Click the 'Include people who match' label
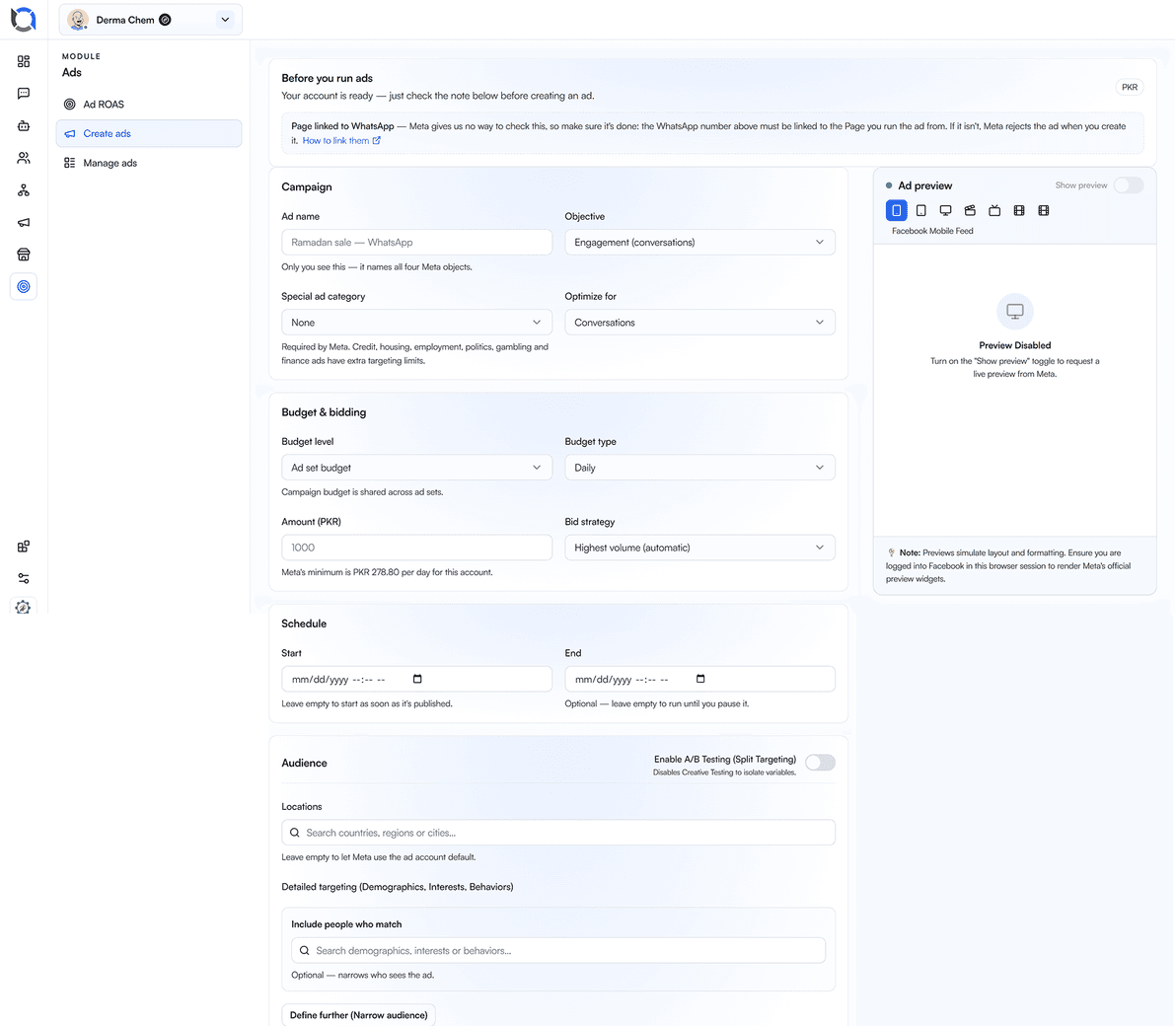The width and height of the screenshot is (1176, 1026). click(346, 924)
